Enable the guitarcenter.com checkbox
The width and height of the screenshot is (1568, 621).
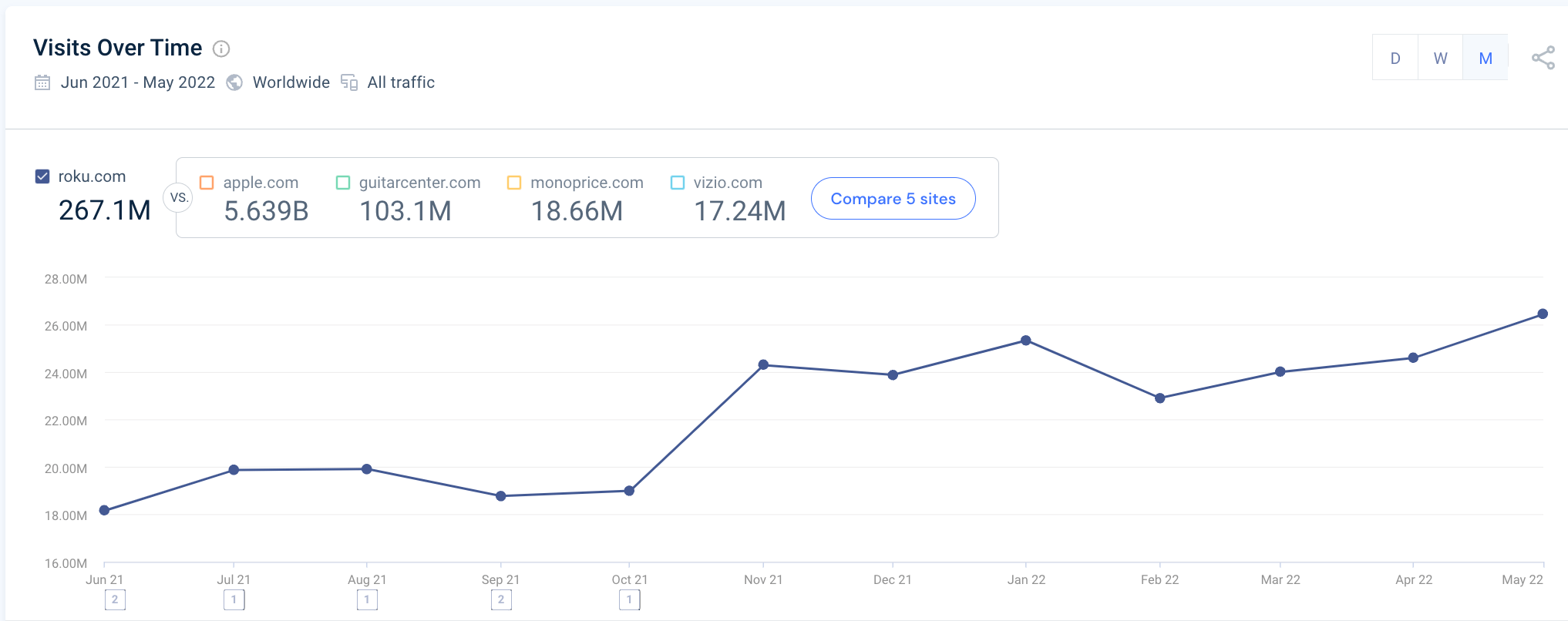343,183
